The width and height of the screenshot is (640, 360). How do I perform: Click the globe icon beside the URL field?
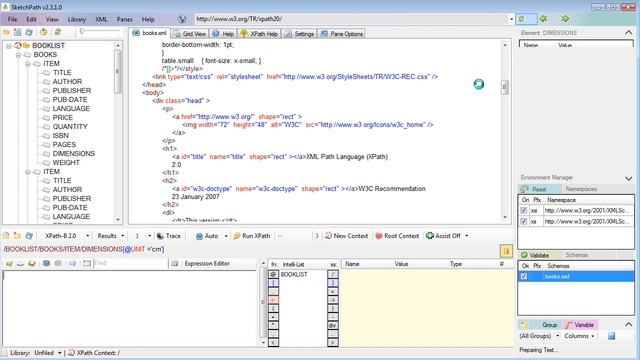pyautogui.click(x=182, y=19)
